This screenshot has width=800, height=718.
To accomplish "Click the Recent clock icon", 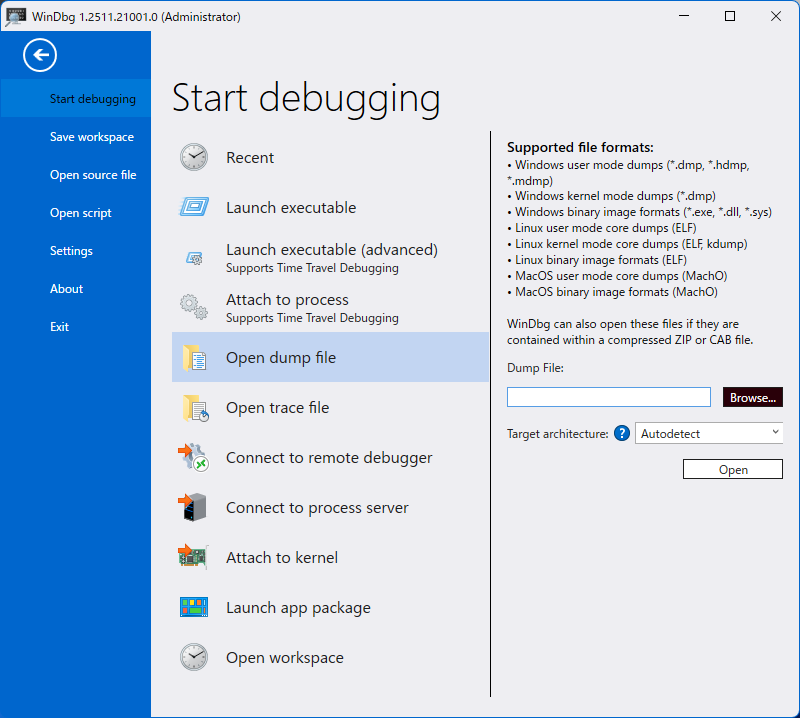I will pyautogui.click(x=194, y=158).
